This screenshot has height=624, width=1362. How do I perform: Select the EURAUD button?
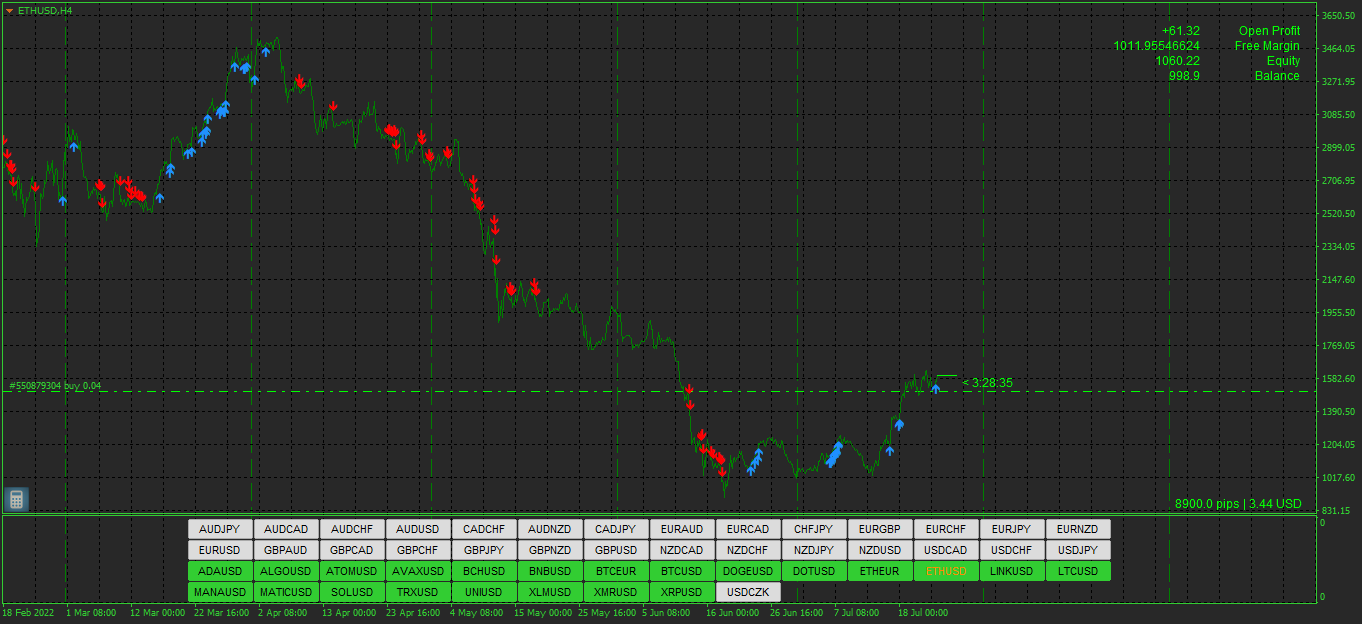[x=681, y=529]
